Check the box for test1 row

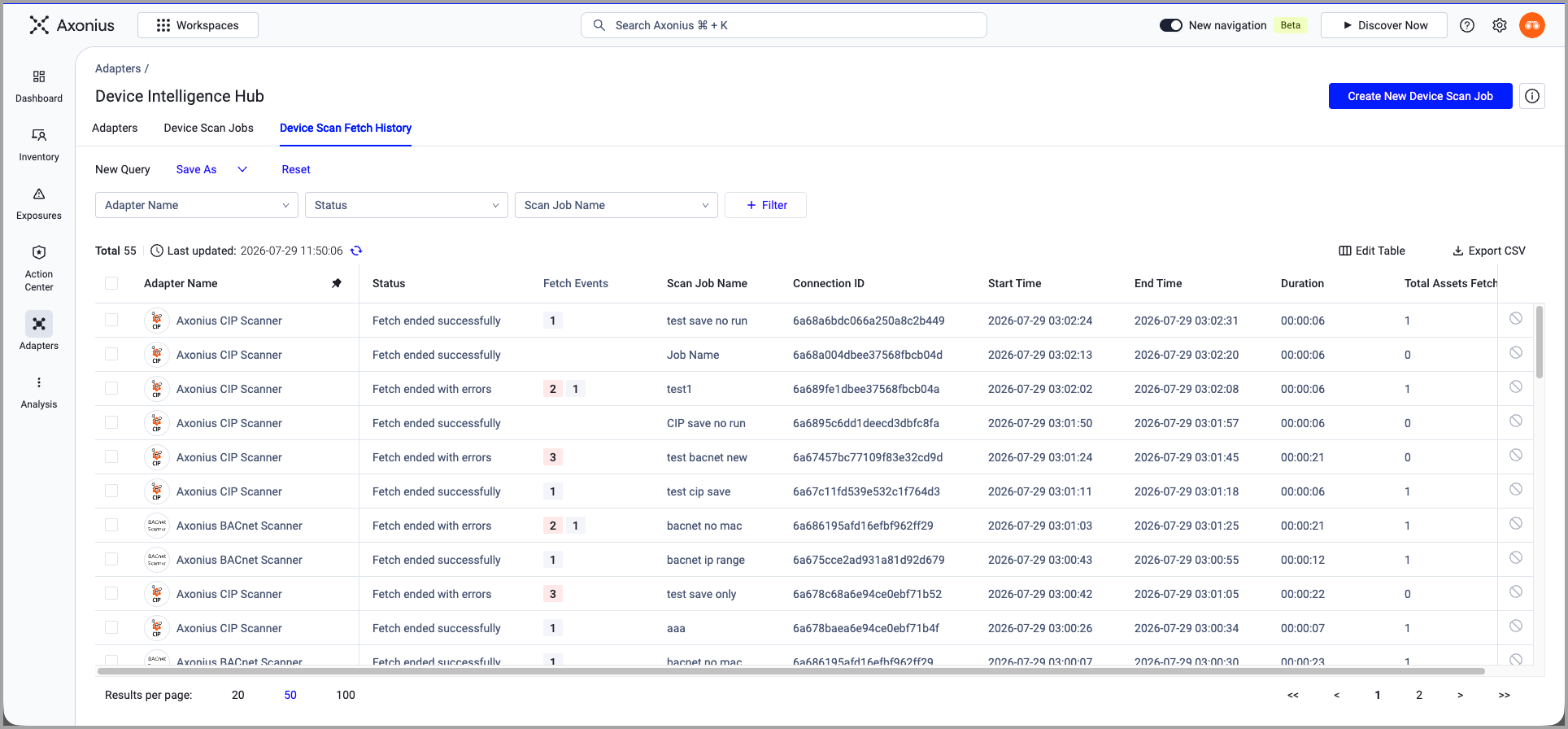[111, 388]
